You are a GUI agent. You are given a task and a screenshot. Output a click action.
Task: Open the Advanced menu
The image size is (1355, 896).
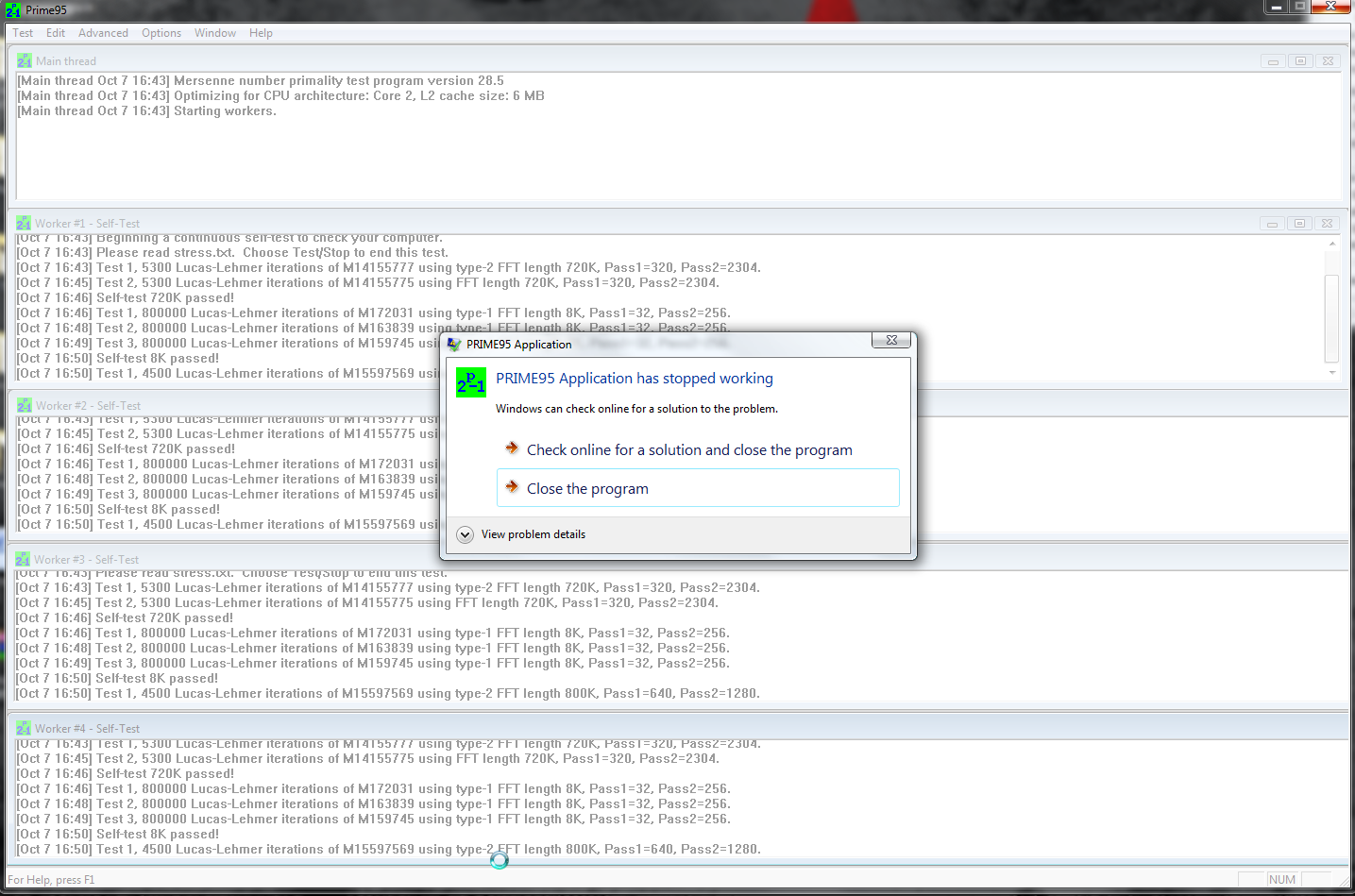(x=103, y=33)
